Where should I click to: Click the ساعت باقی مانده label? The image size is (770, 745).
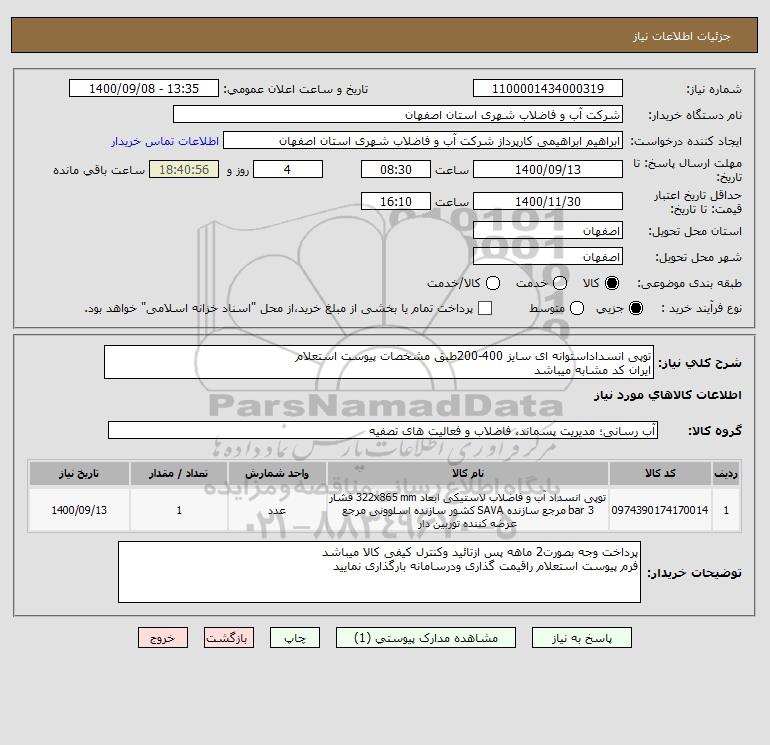99,170
